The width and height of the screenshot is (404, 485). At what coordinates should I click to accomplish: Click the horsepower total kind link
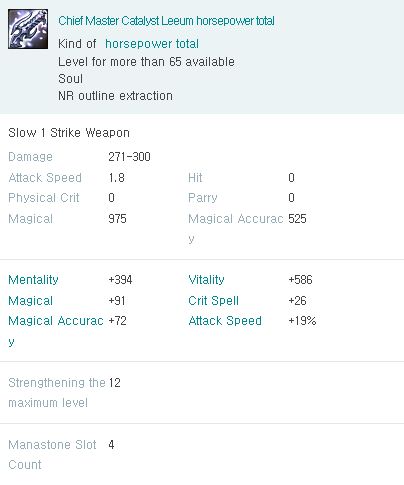coord(152,44)
